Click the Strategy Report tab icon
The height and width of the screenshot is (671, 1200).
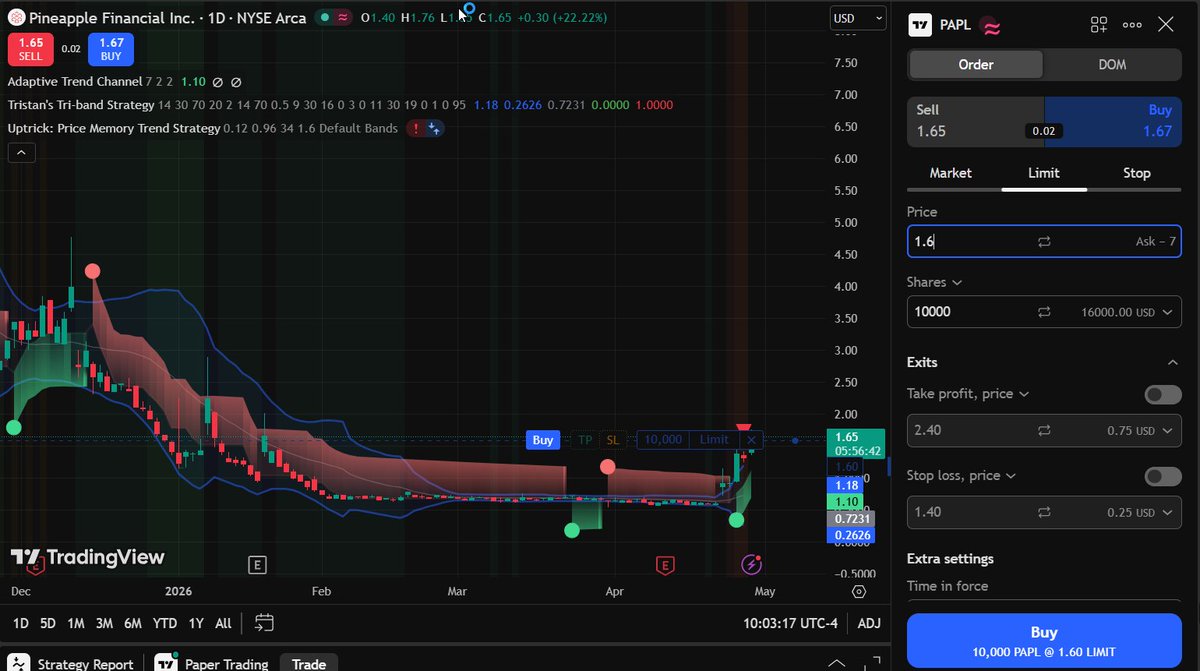17,663
